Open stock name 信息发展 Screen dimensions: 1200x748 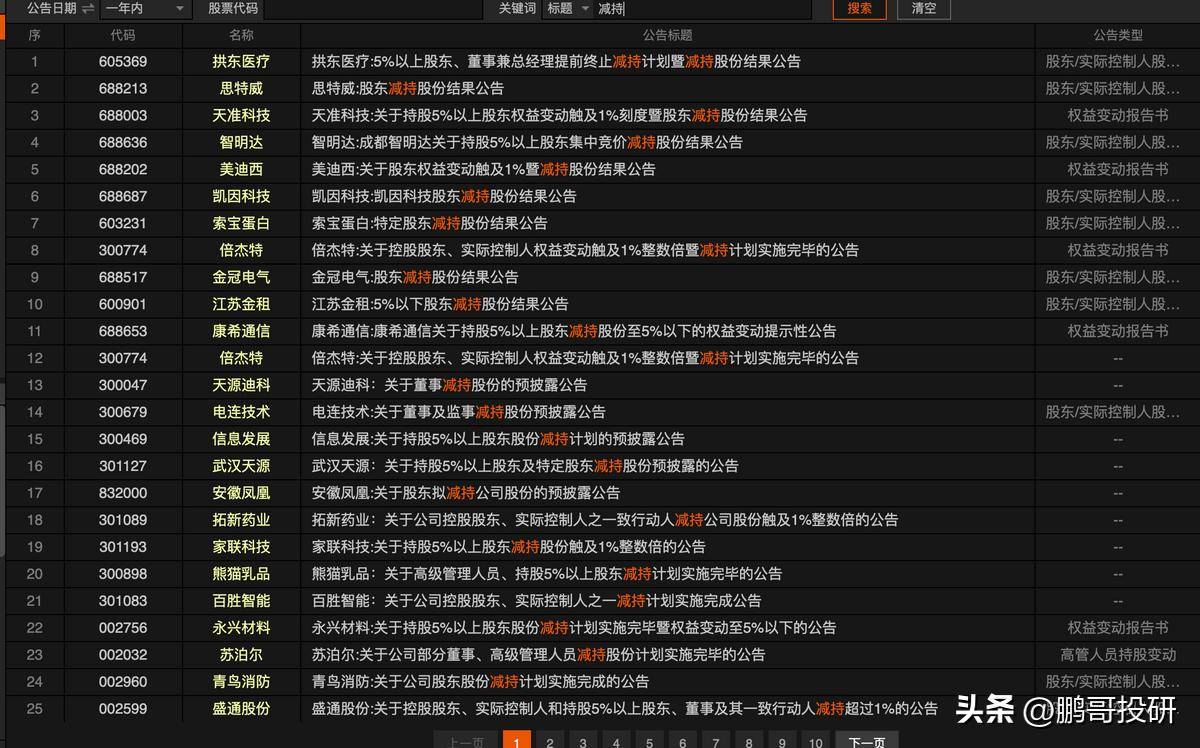pos(241,439)
